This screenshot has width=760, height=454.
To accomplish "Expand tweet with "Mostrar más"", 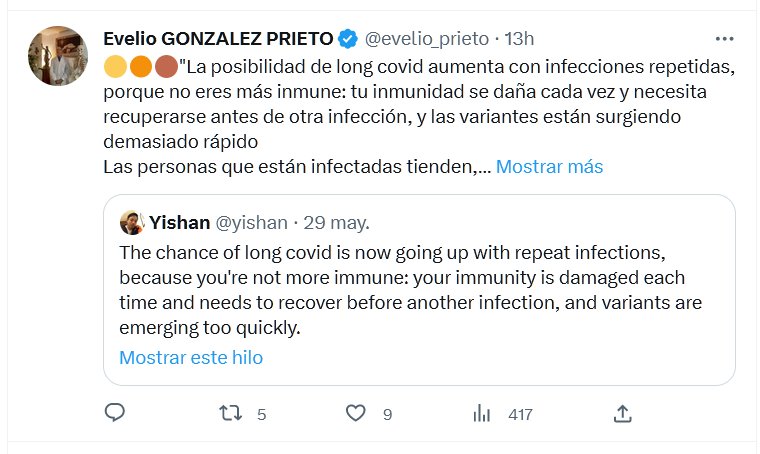I will coord(549,166).
